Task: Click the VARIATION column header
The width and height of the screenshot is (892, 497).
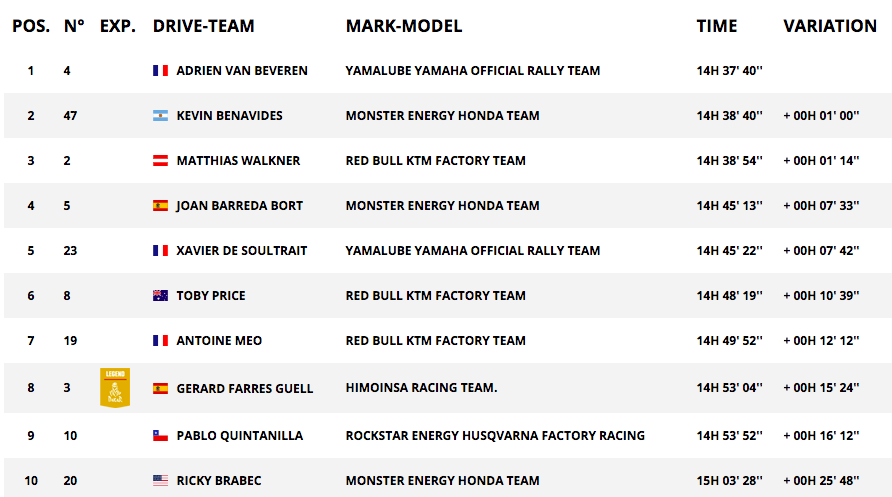Action: coord(830,26)
